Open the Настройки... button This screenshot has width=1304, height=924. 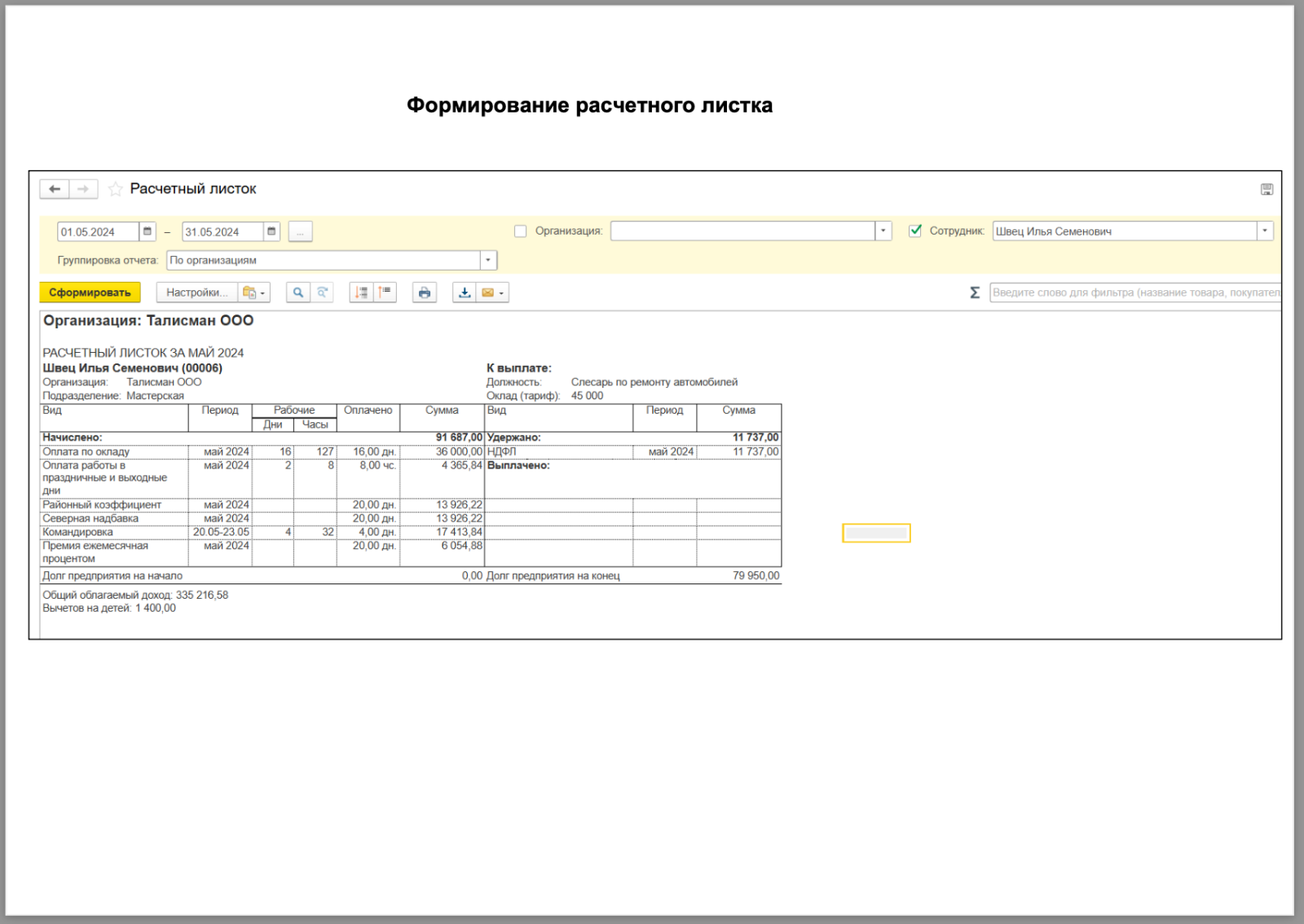click(196, 293)
